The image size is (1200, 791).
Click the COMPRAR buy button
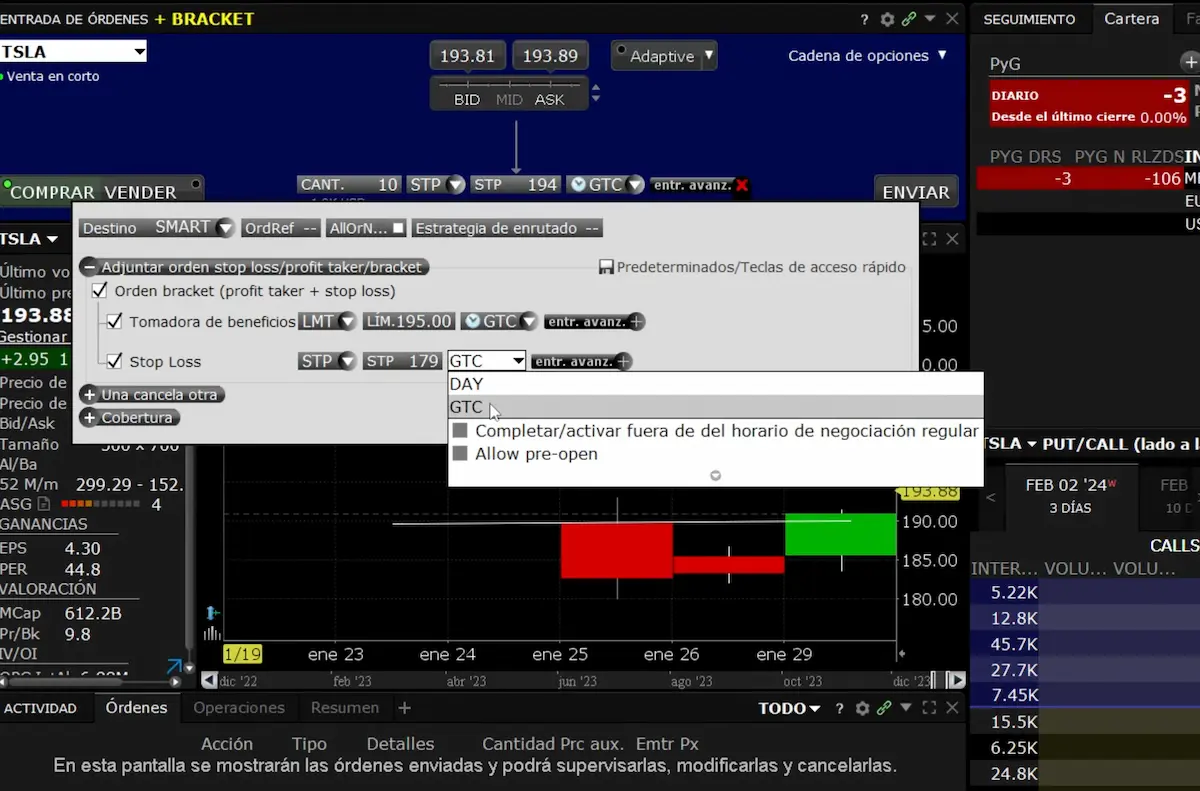[66, 192]
